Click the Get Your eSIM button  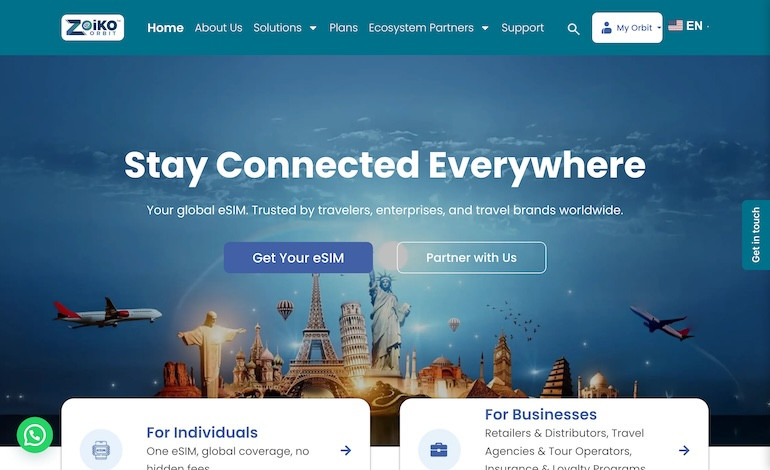click(298, 257)
